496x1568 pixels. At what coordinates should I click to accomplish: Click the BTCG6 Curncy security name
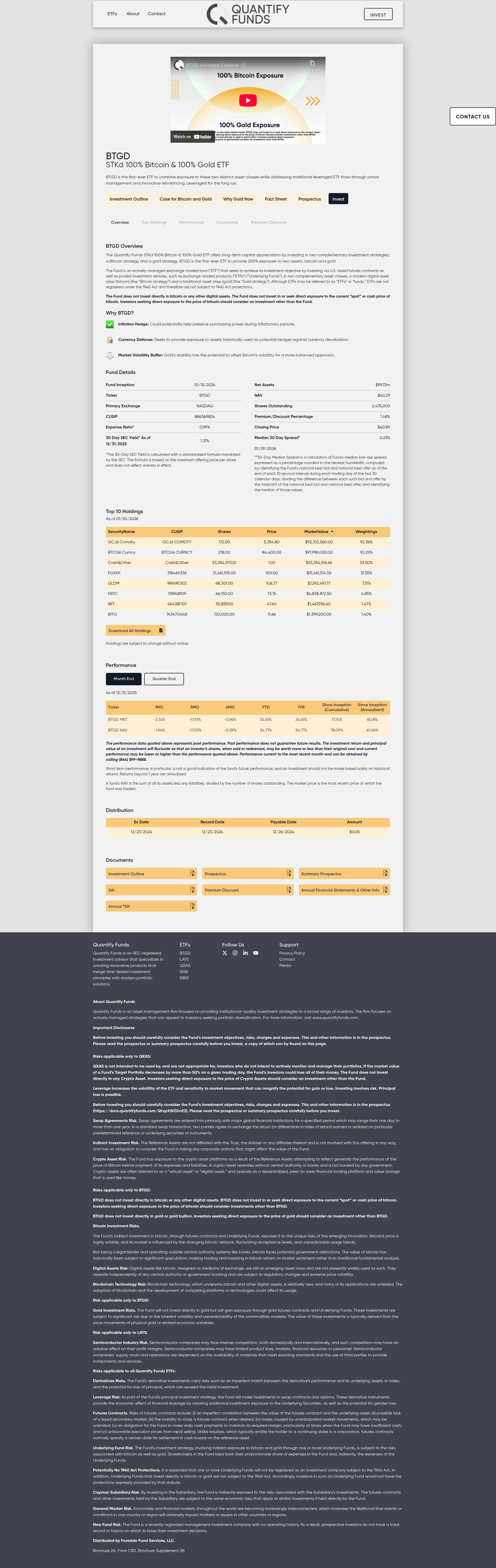pyautogui.click(x=122, y=552)
